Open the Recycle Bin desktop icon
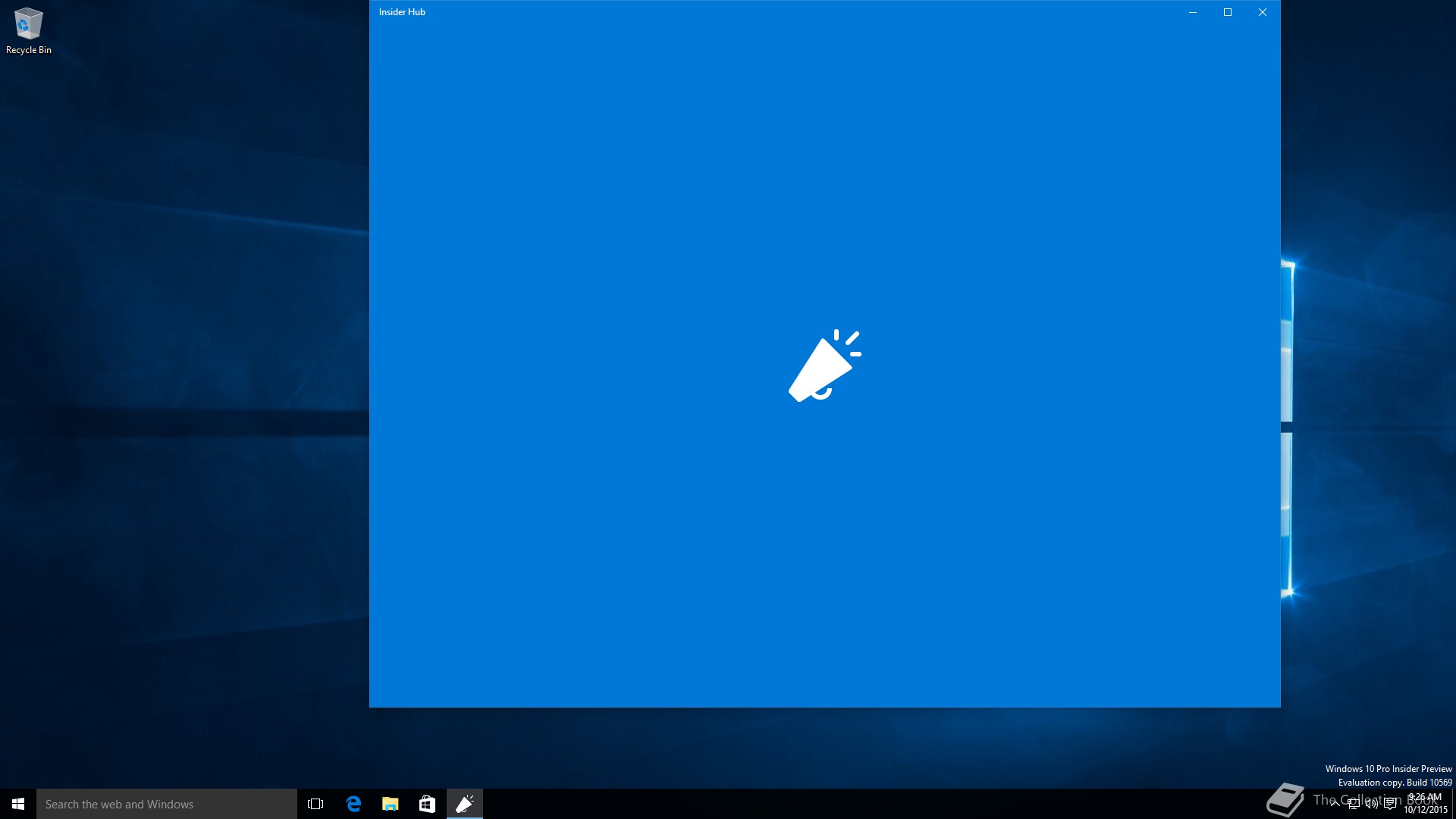1456x819 pixels. tap(29, 32)
